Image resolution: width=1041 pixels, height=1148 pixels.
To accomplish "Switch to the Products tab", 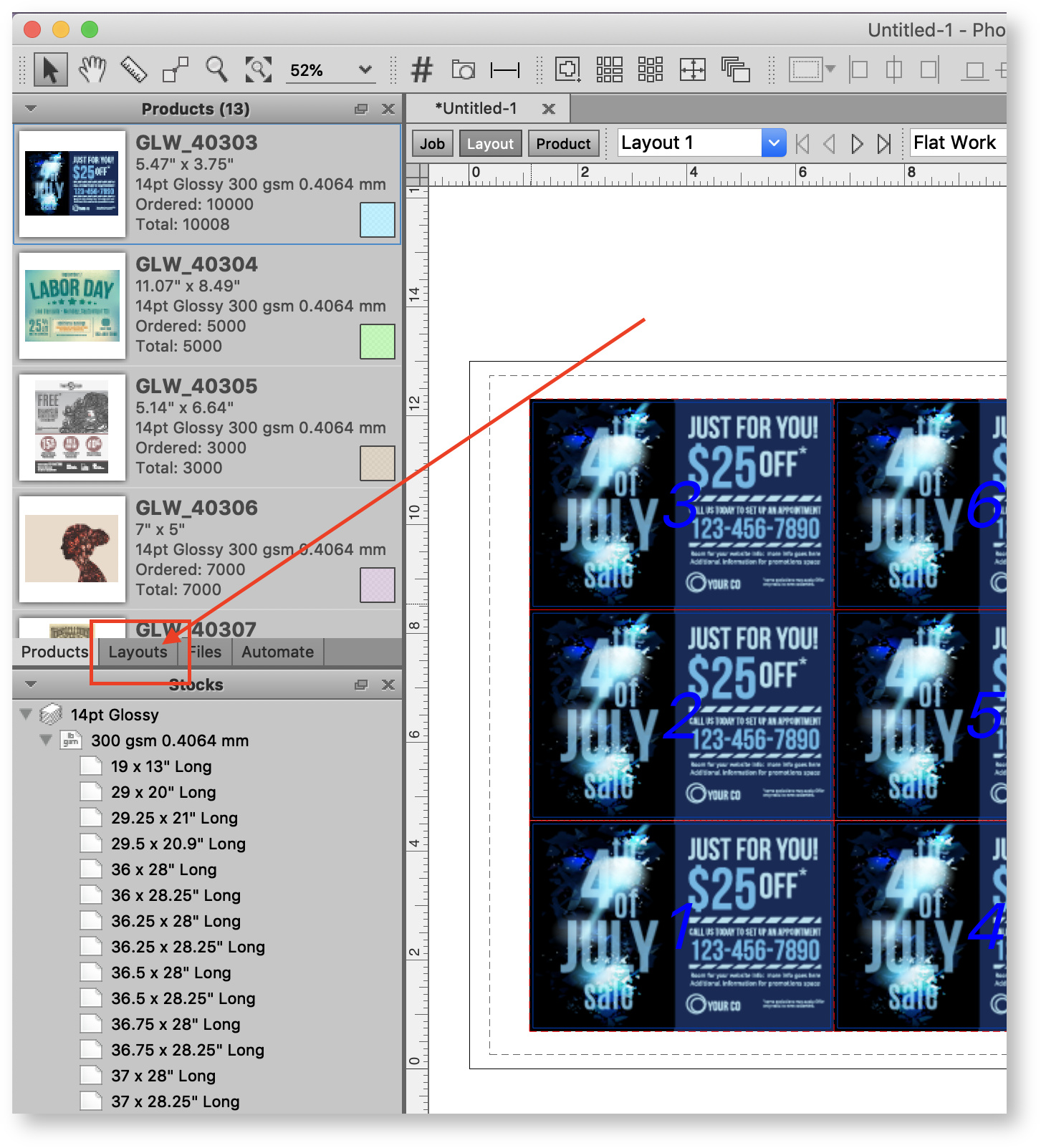I will click(54, 652).
